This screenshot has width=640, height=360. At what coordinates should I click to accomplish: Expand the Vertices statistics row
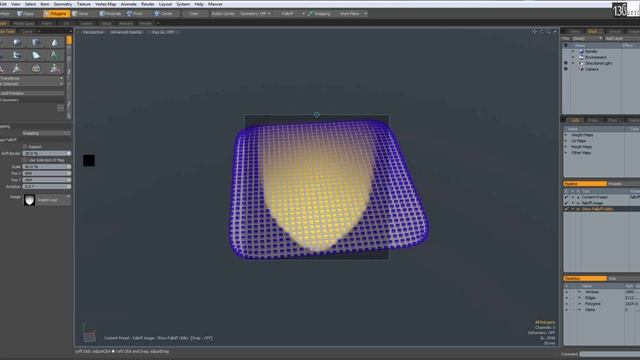(x=580, y=292)
